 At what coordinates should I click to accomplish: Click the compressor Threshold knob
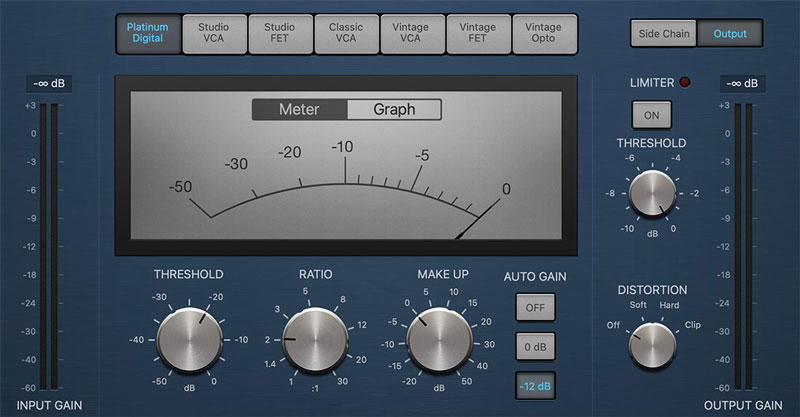click(187, 335)
